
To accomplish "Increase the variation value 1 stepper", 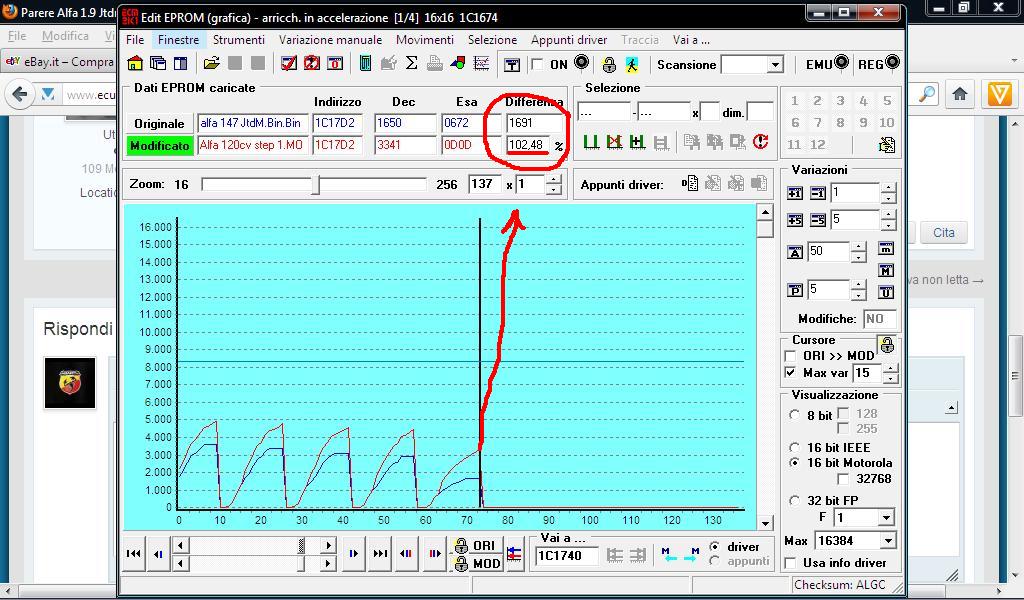I will 888,189.
